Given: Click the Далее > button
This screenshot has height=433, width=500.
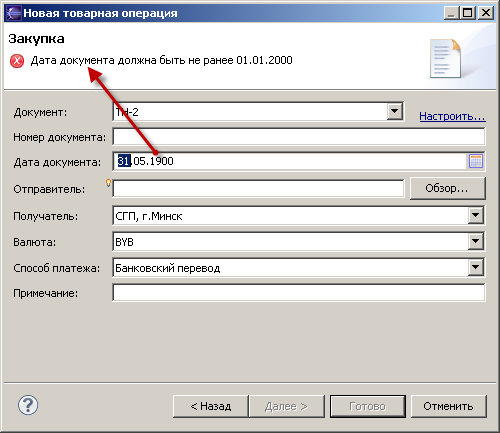Looking at the screenshot, I should point(287,406).
